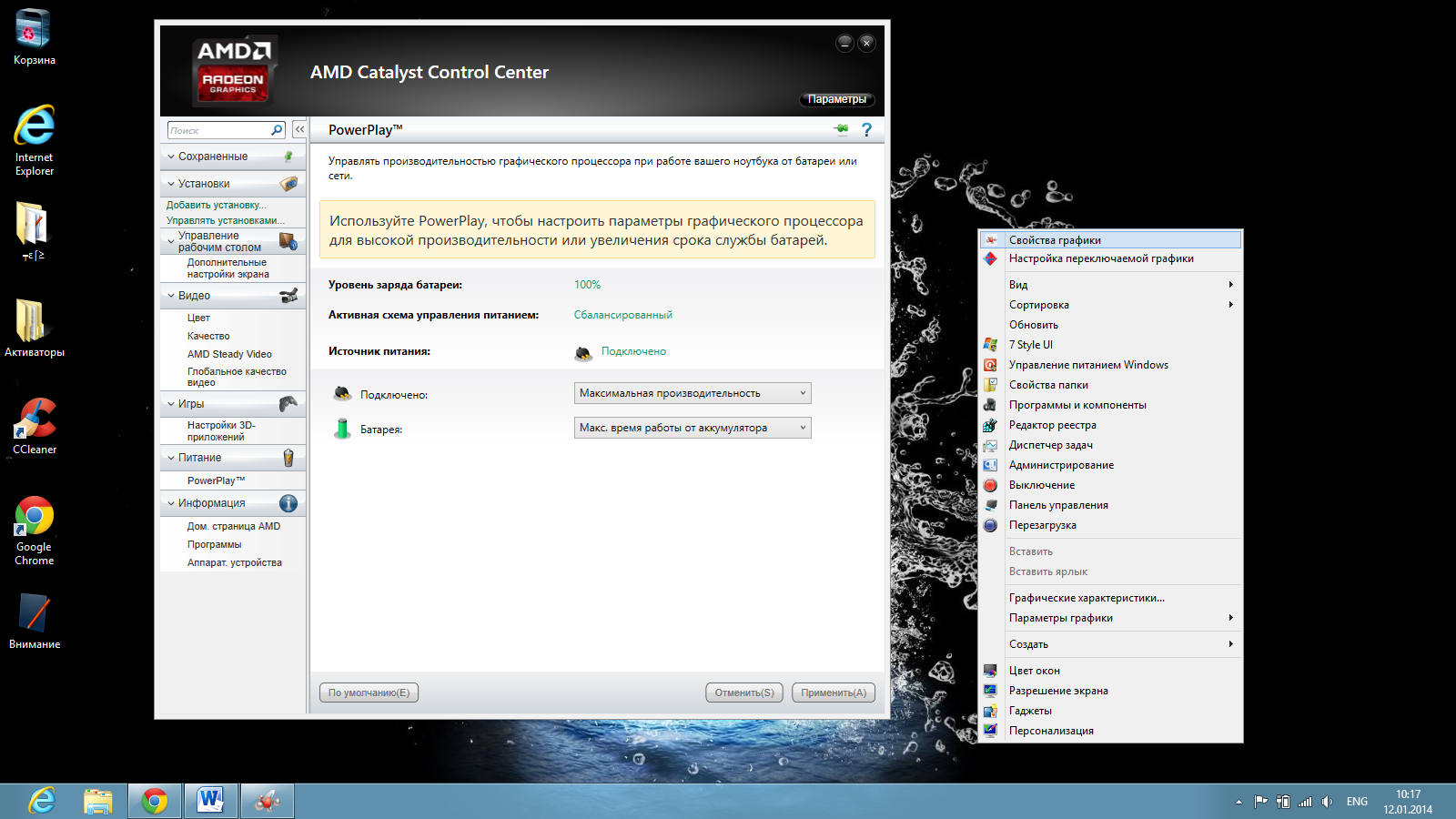Collapse the Видео section

click(170, 296)
